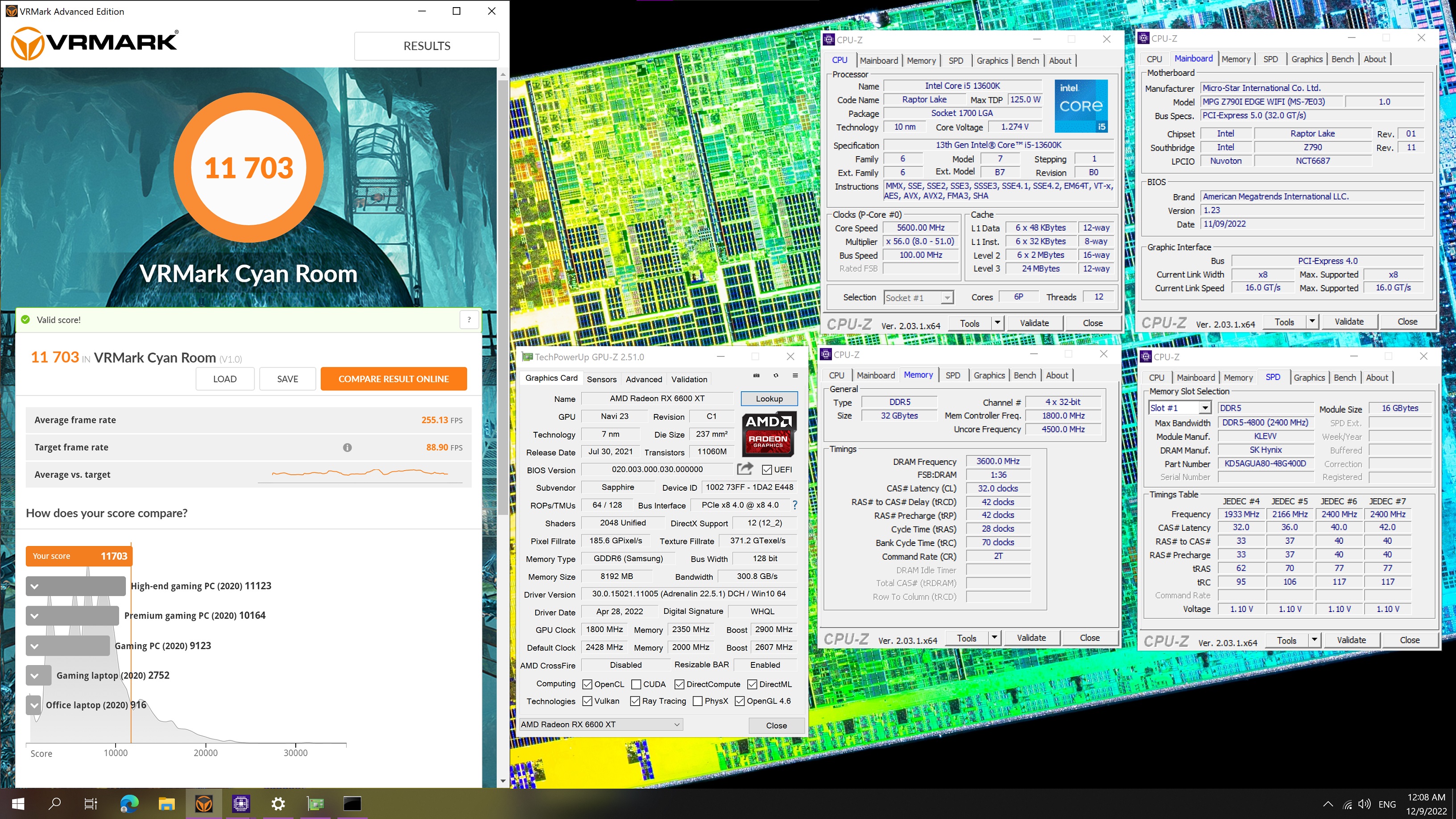Open Task View on taskbar

click(91, 803)
